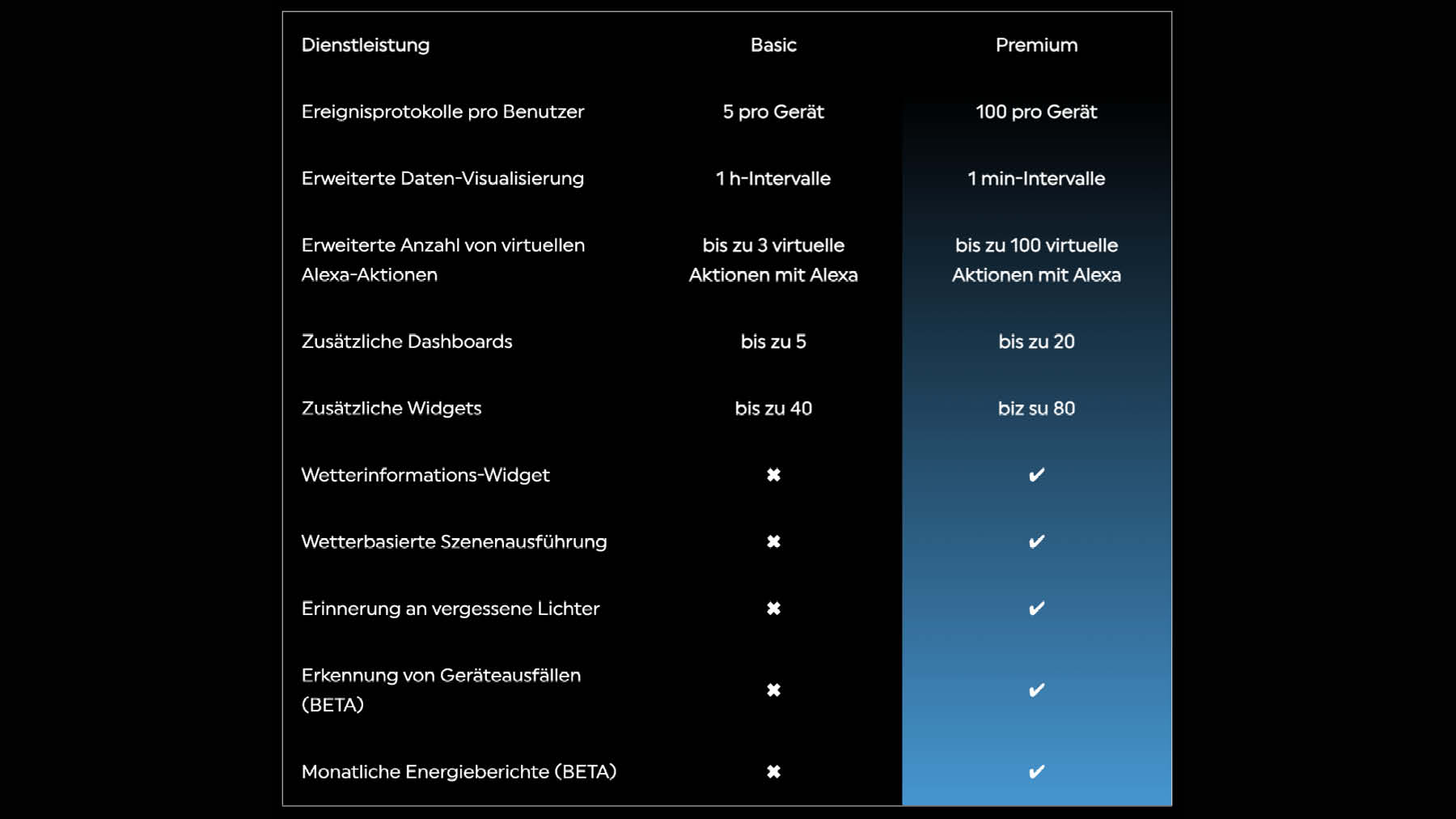Viewport: 1456px width, 819px height.
Task: Select the Premium checkmark for Monatliche Energieberichte
Action: coord(1036,772)
